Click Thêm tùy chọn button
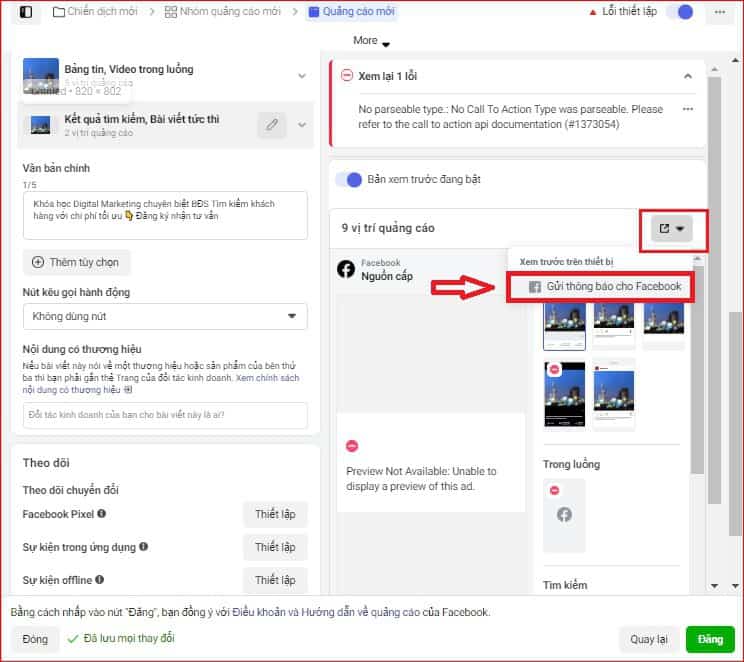Viewport: 744px width, 662px height. (77, 262)
